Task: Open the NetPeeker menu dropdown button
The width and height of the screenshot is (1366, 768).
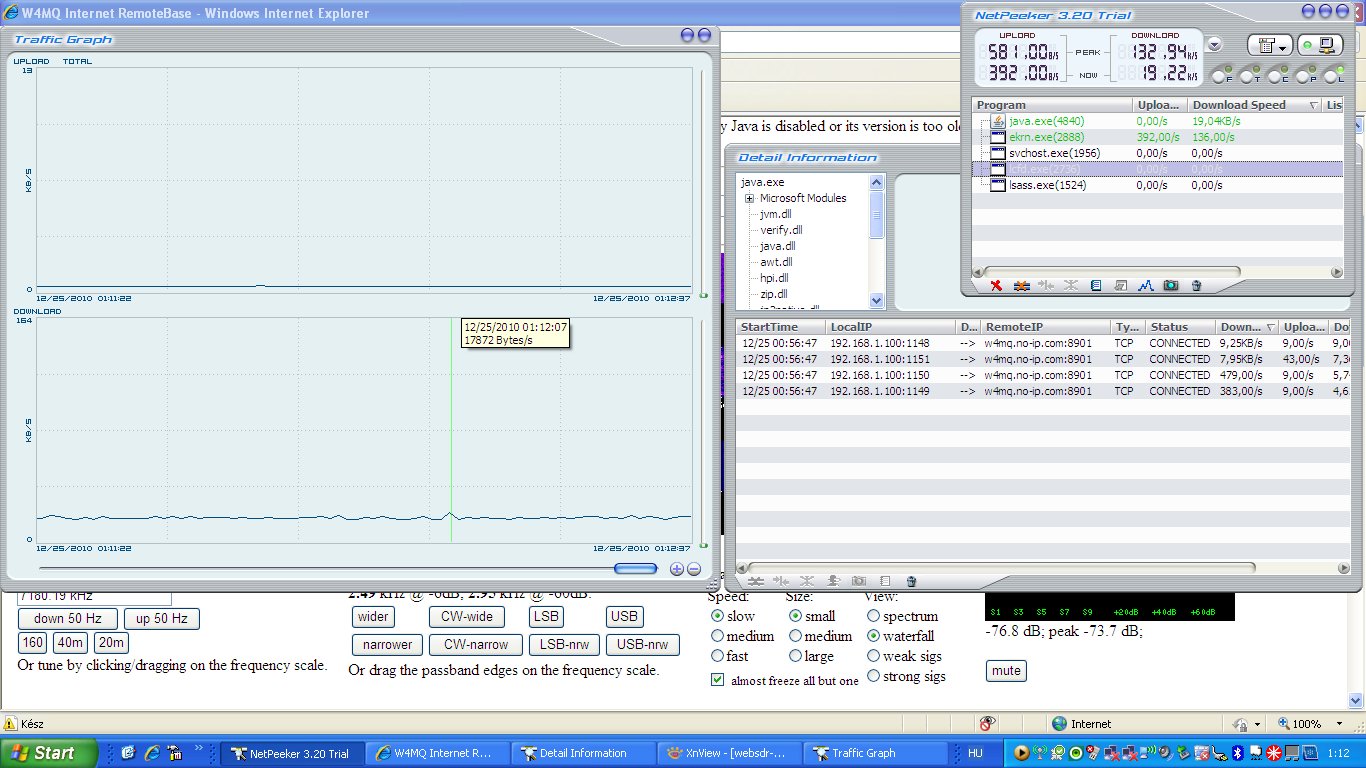Action: coord(1270,45)
